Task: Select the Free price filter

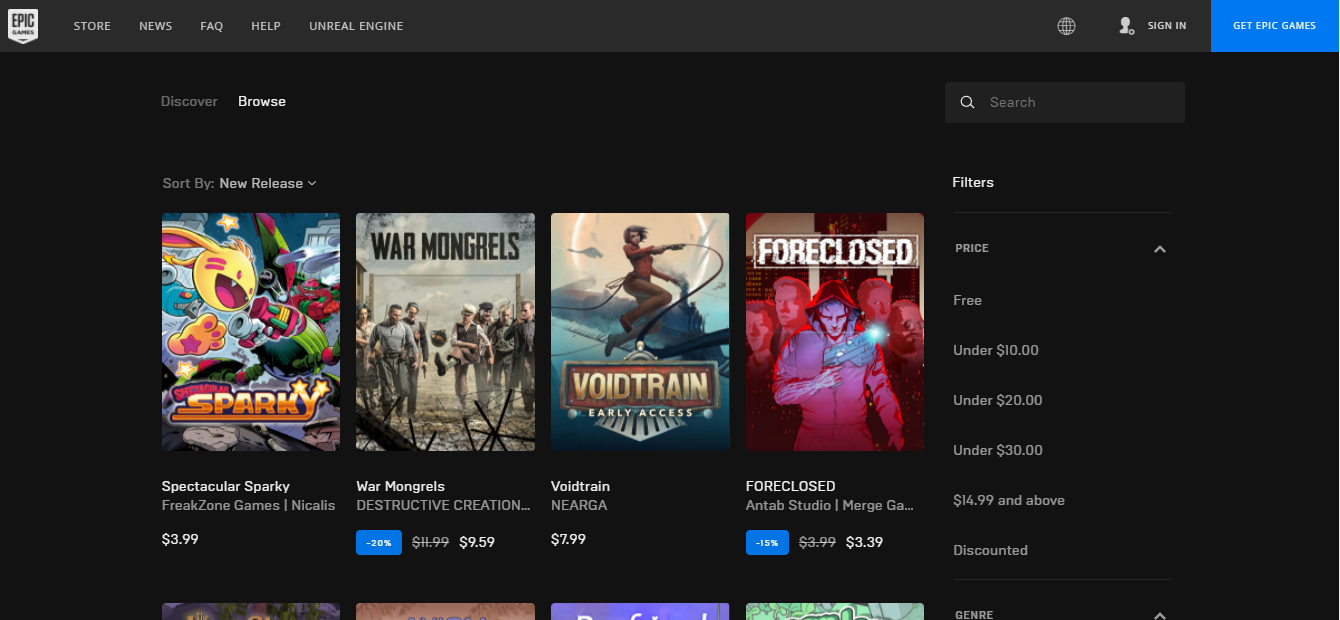Action: coord(967,300)
